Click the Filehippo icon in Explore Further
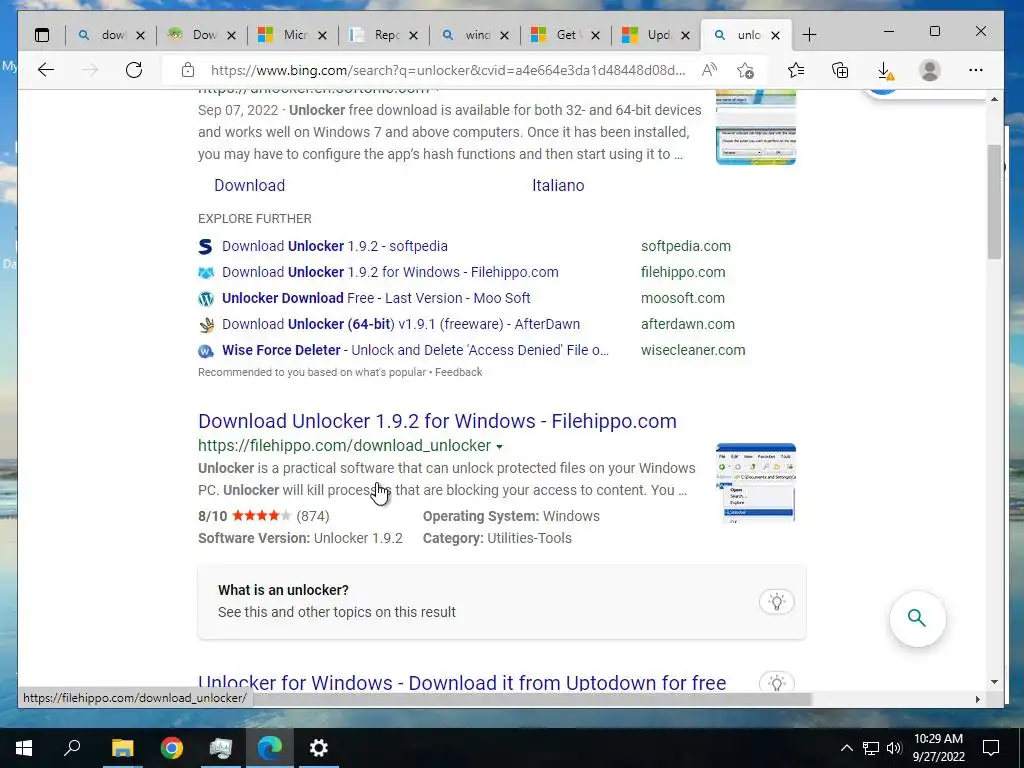1024x768 pixels. tap(206, 273)
